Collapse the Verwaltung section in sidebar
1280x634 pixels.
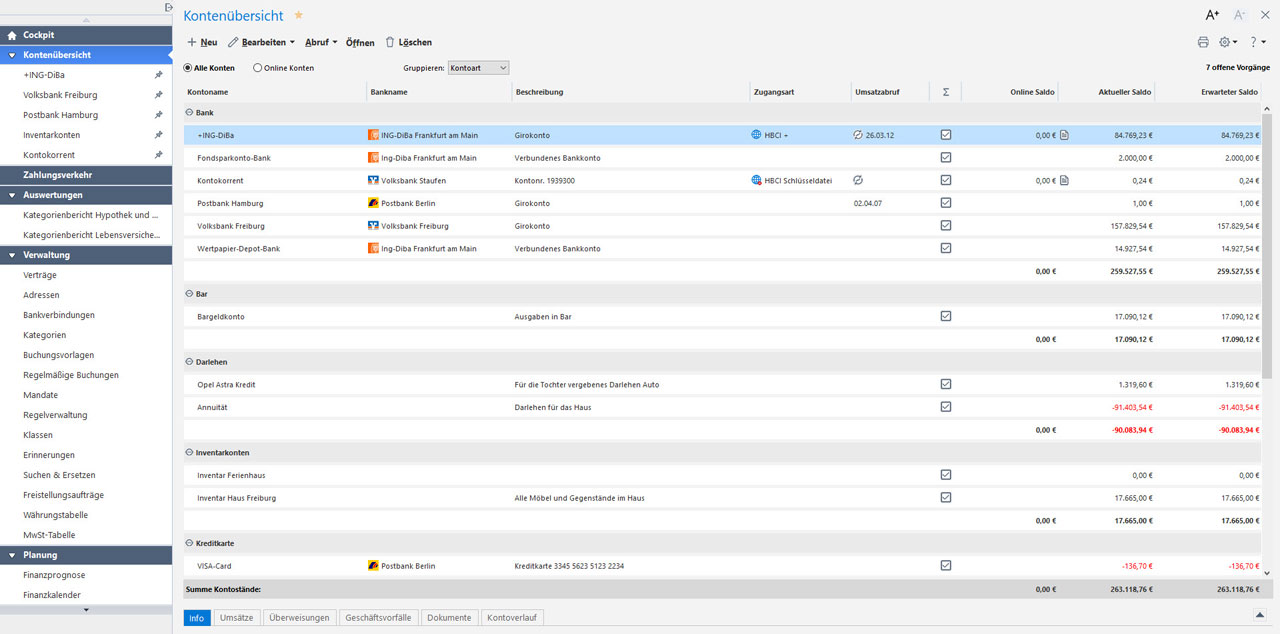tap(12, 255)
